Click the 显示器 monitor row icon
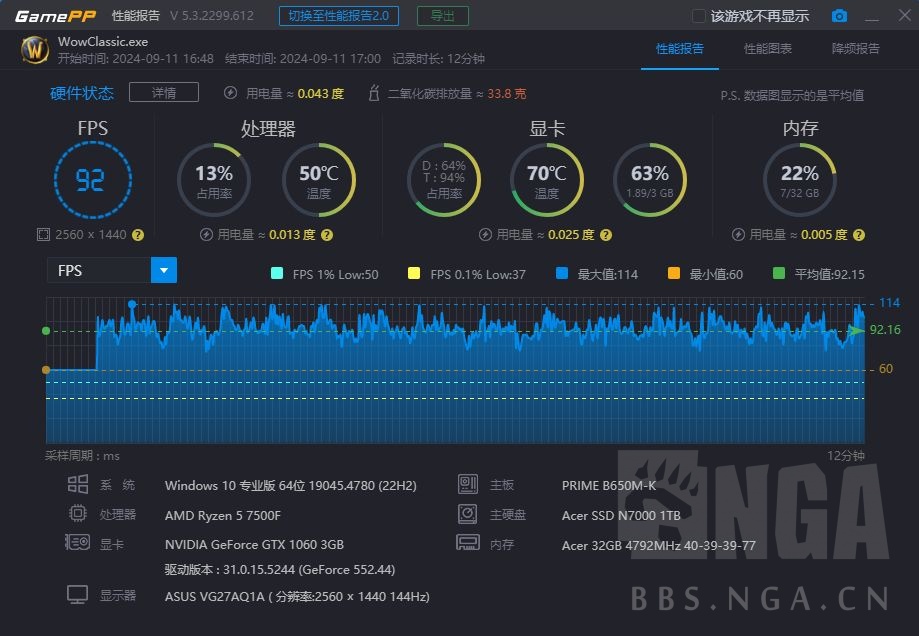This screenshot has height=636, width=919. coord(78,595)
